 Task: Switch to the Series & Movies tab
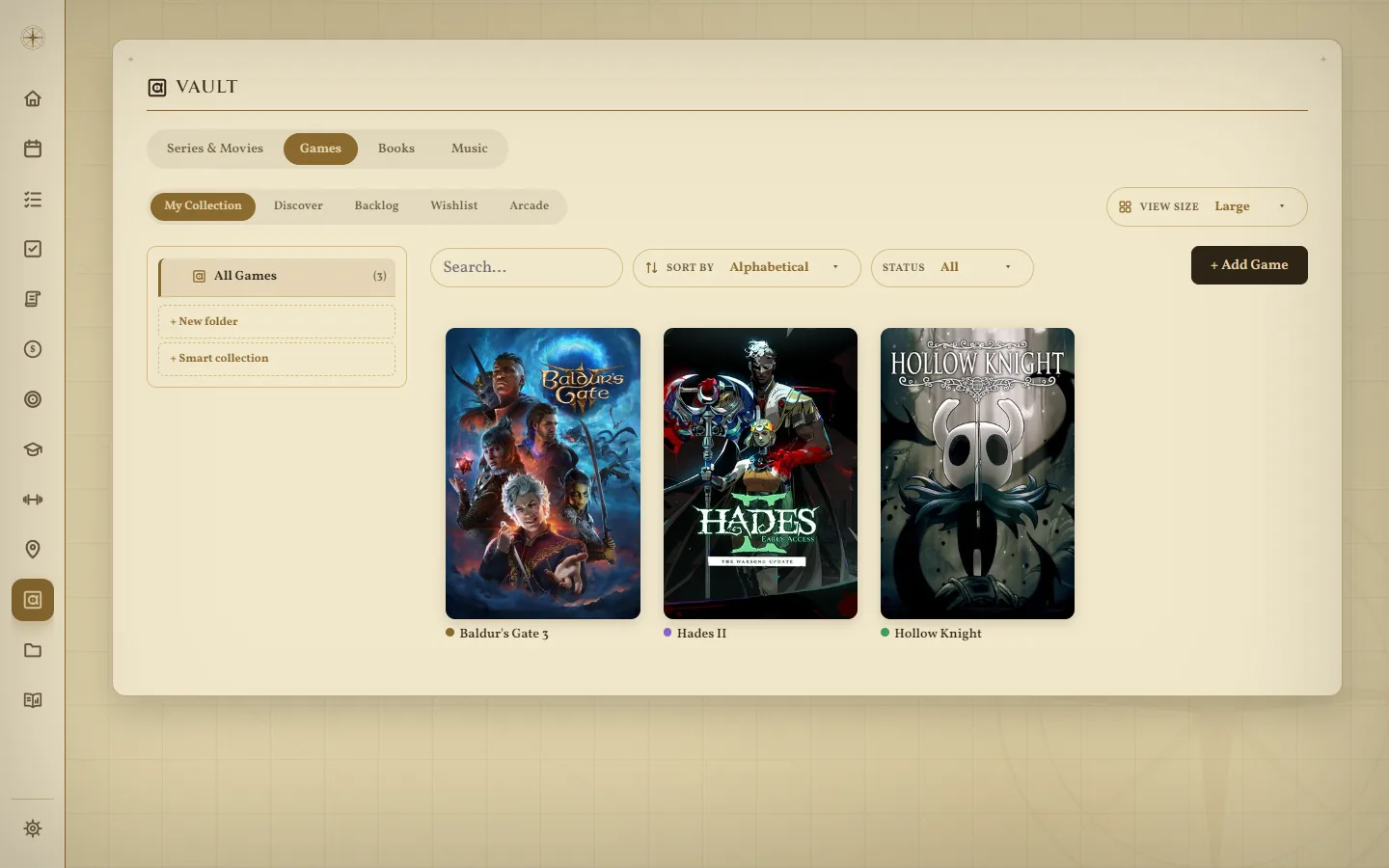click(215, 149)
